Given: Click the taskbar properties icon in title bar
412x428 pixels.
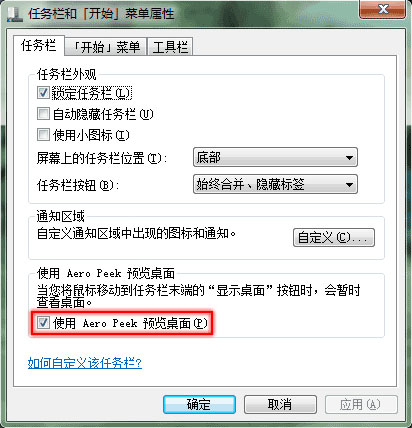Looking at the screenshot, I should click(x=14, y=14).
